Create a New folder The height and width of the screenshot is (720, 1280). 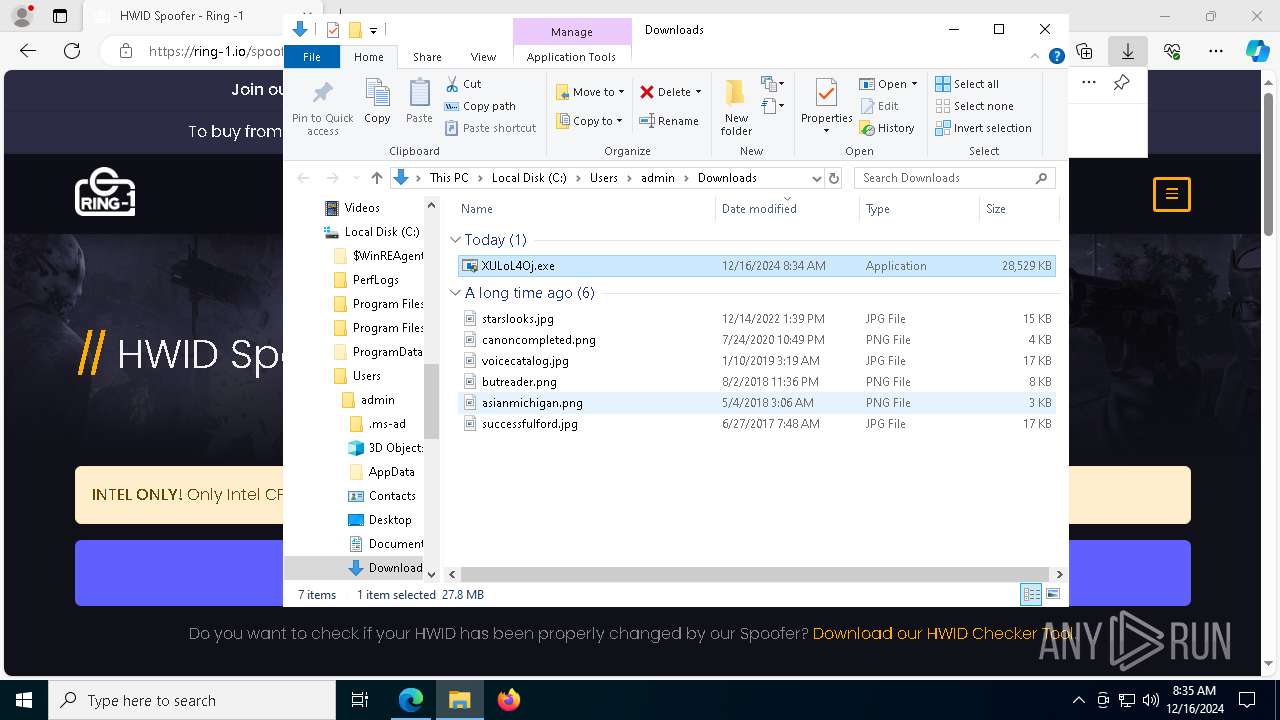point(736,107)
